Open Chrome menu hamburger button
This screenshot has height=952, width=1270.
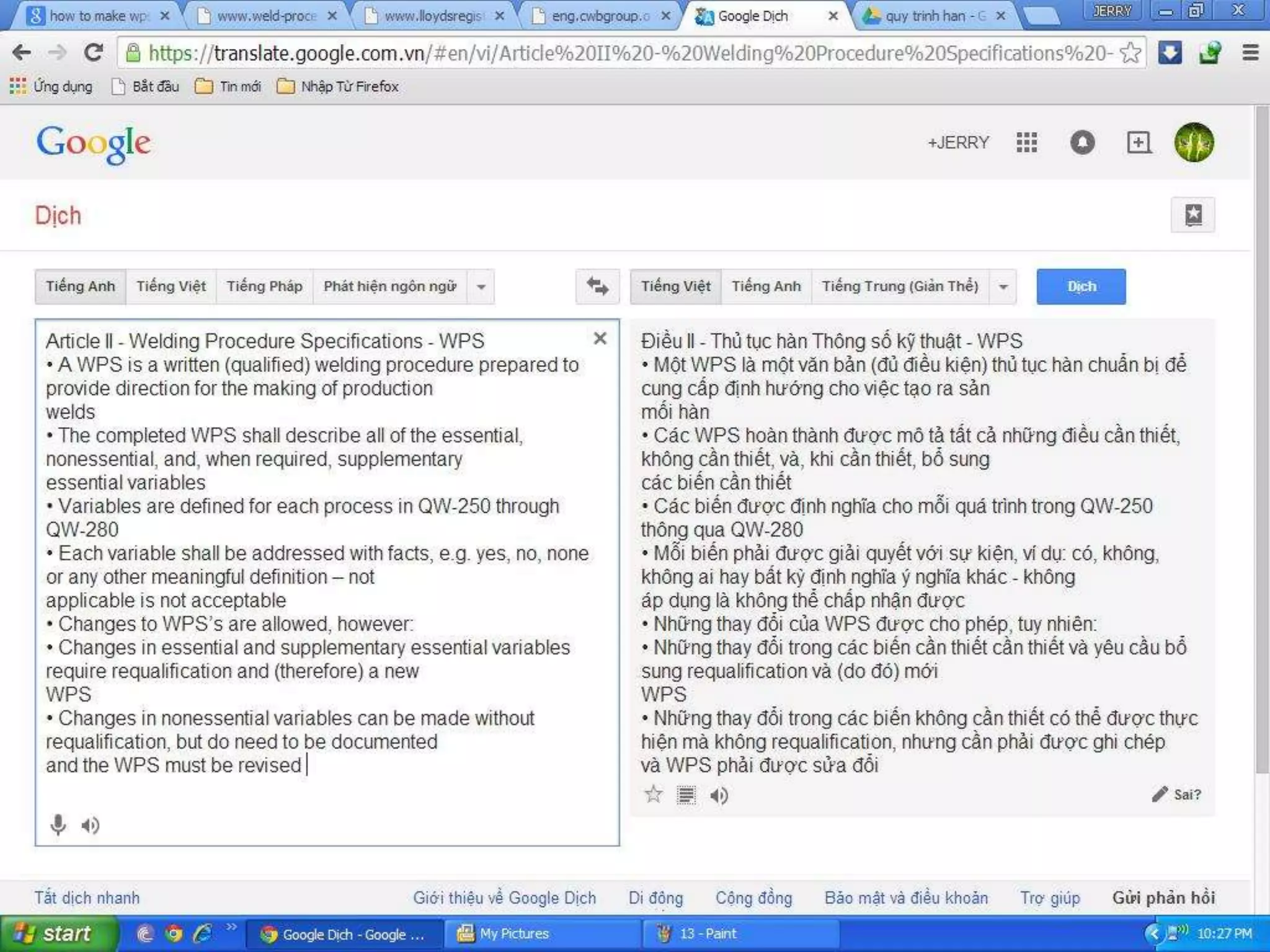(1250, 53)
